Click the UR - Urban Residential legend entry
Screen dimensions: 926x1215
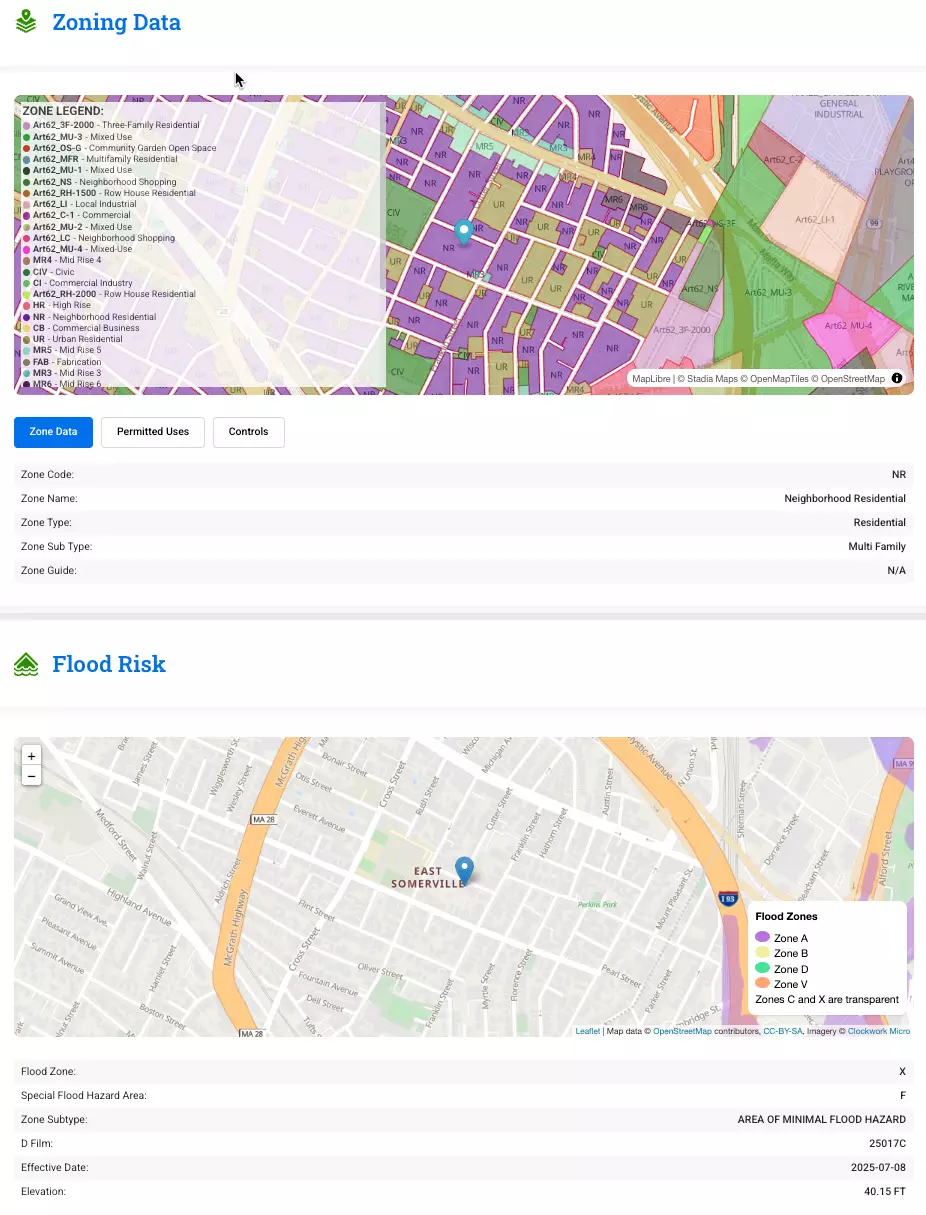click(80, 339)
